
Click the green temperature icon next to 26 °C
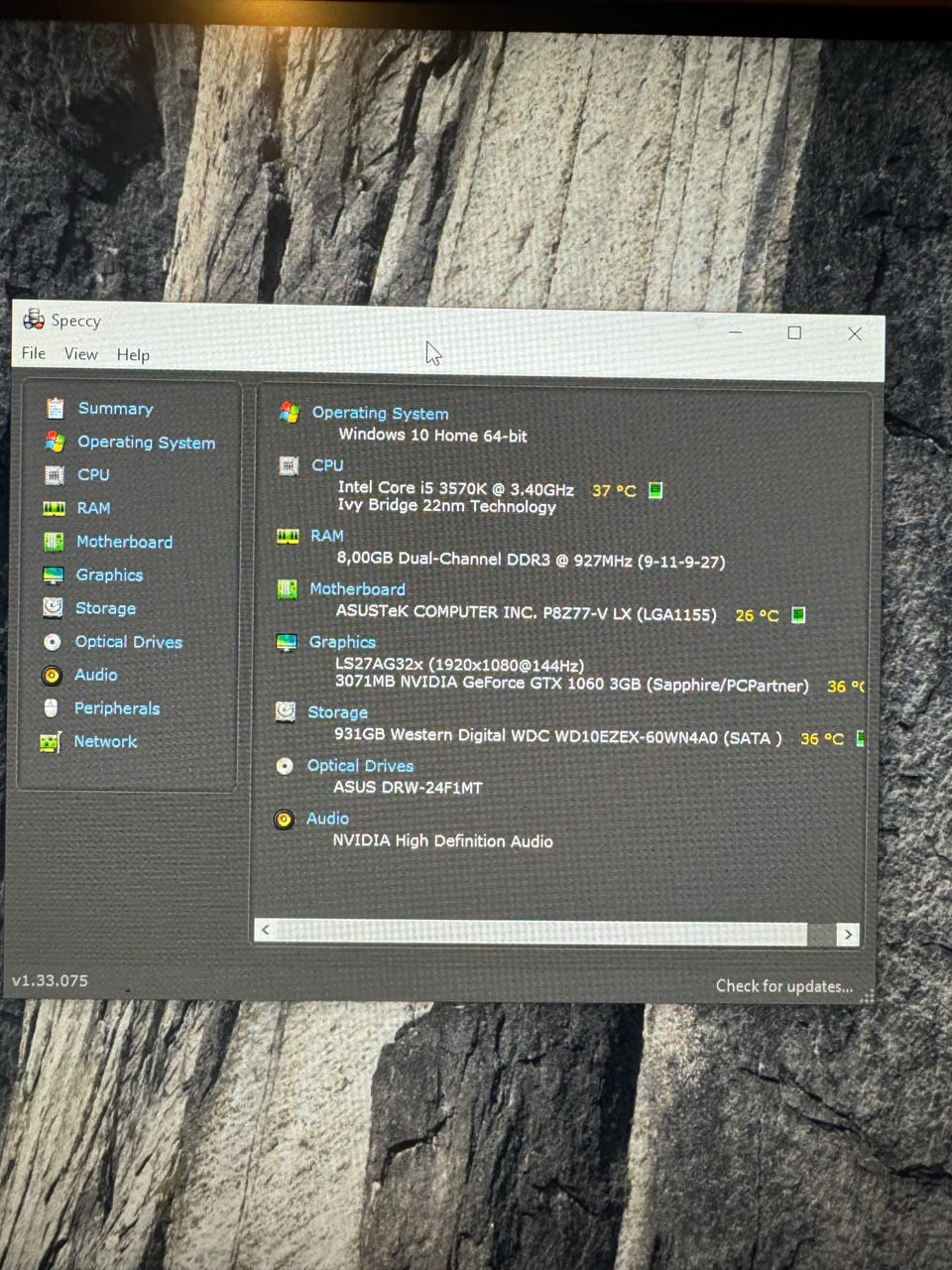coord(798,615)
